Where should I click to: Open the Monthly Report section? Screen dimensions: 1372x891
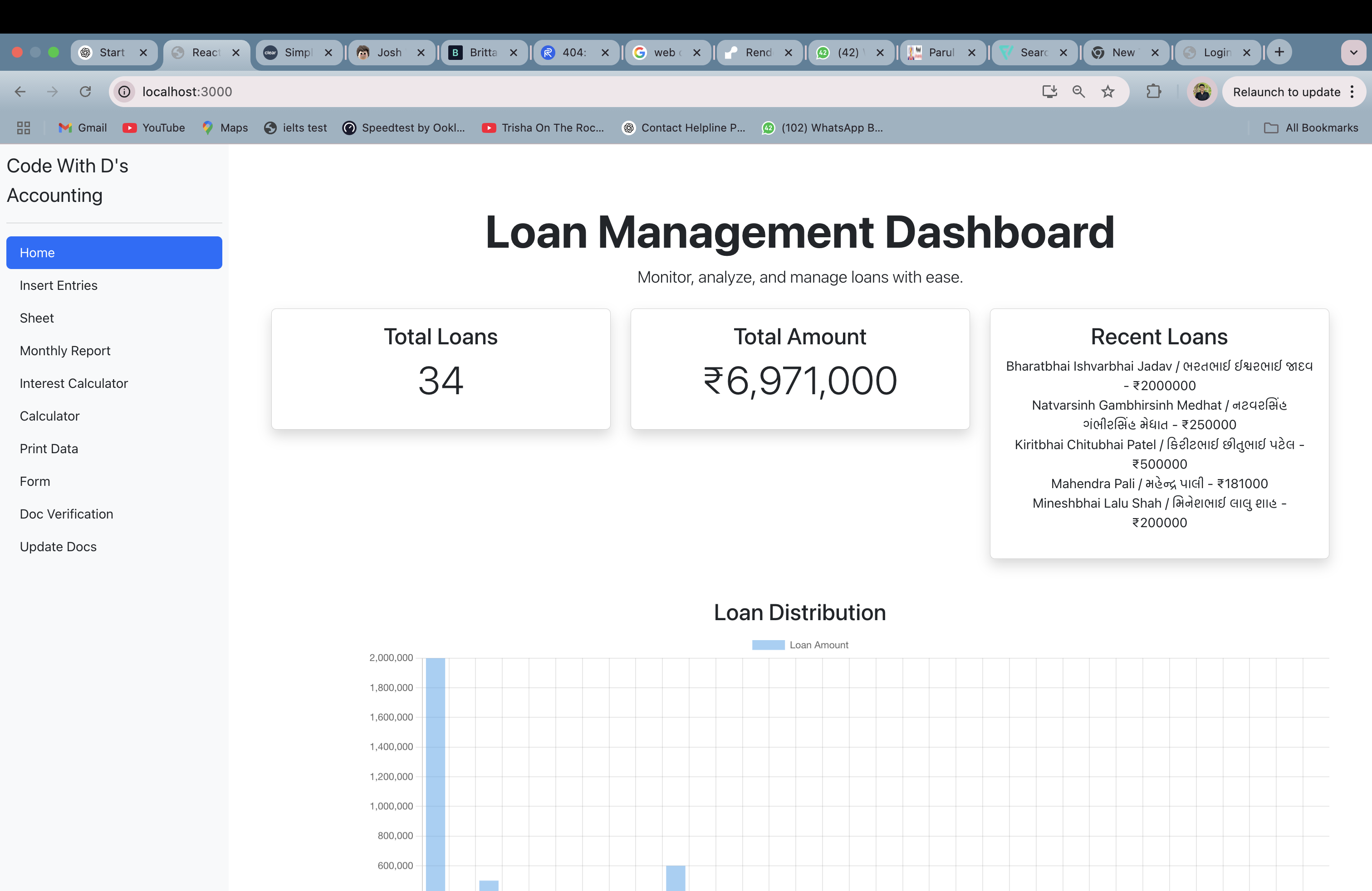click(64, 350)
